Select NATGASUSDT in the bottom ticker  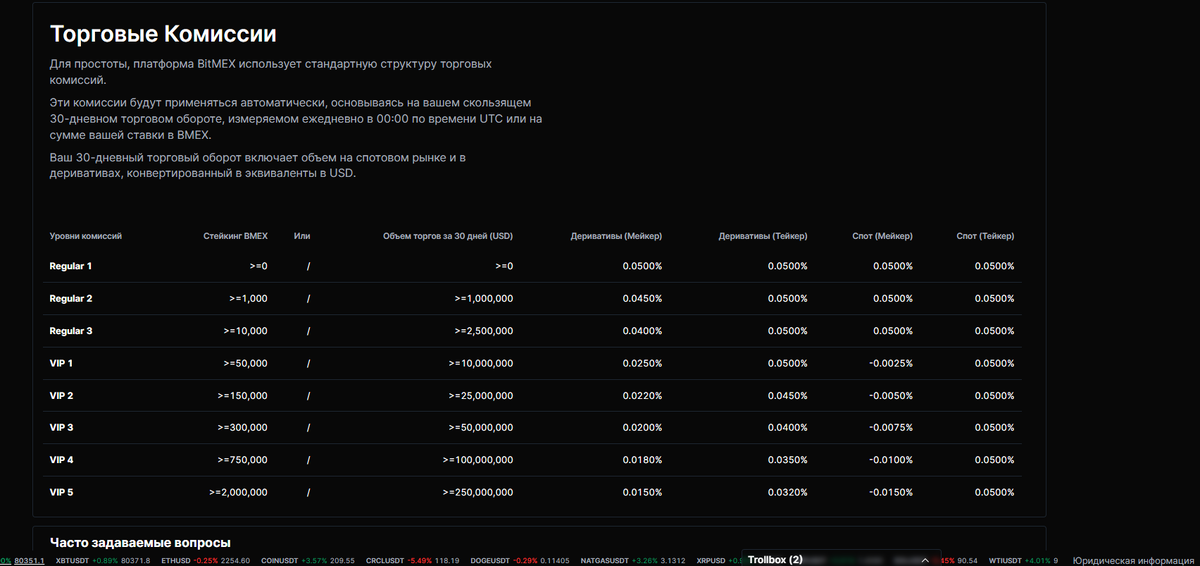(606, 561)
